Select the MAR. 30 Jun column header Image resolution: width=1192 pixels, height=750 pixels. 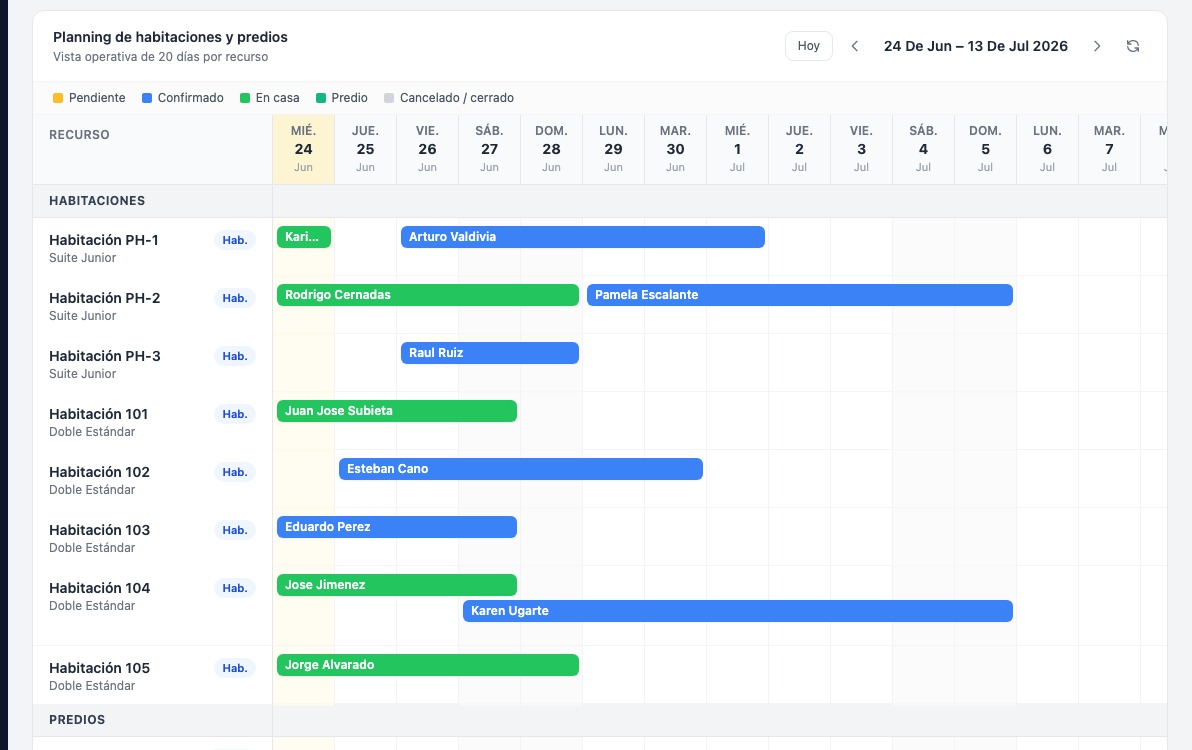pos(675,149)
